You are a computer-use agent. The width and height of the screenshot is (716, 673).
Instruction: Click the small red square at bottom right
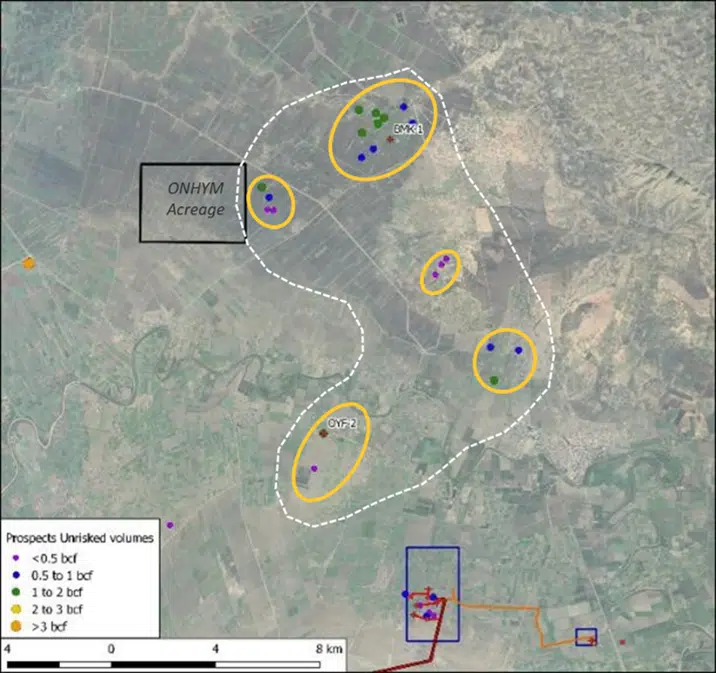pyautogui.click(x=622, y=642)
